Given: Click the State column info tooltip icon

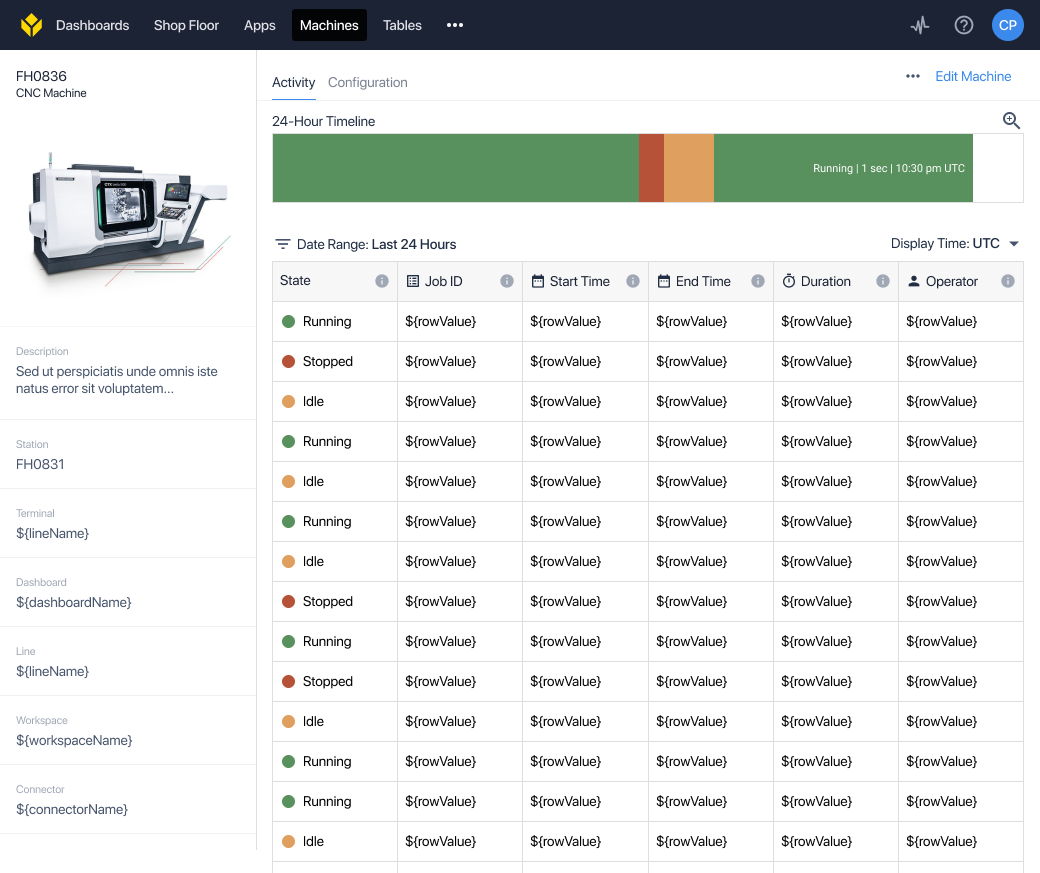Looking at the screenshot, I should tap(381, 281).
